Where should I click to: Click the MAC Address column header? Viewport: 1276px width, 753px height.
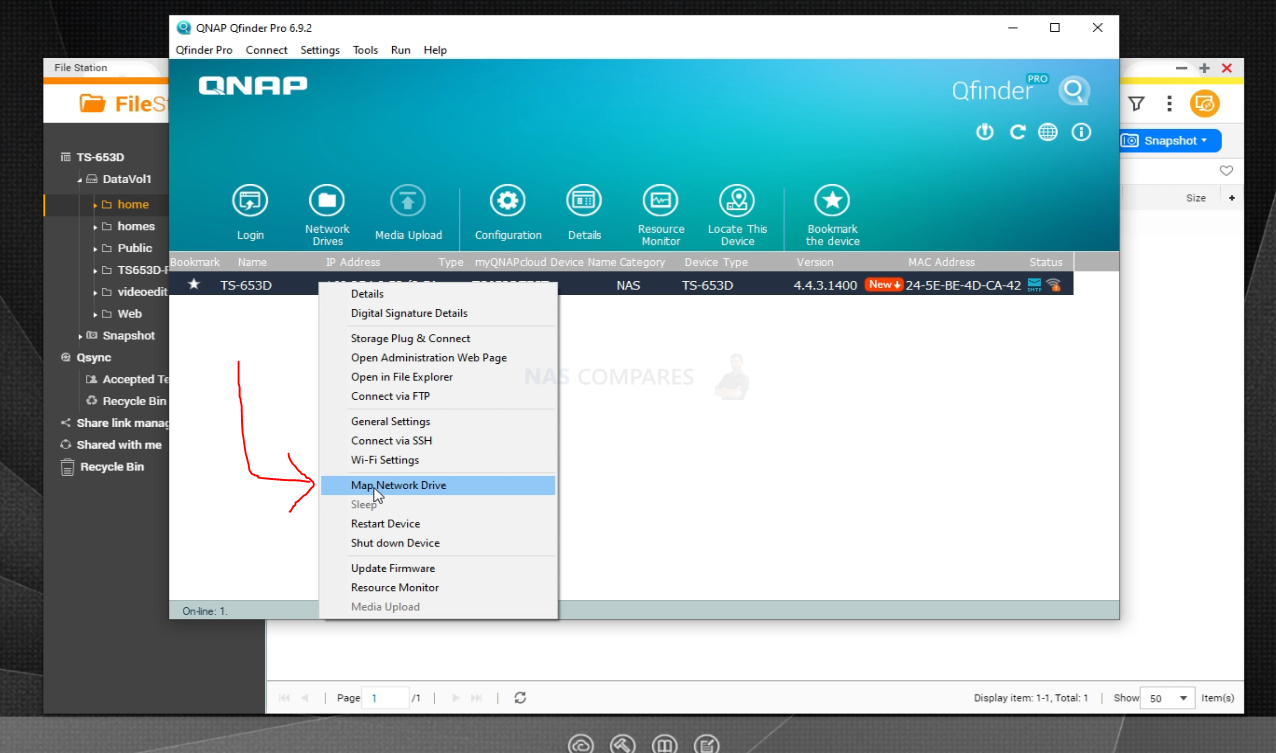coord(941,262)
